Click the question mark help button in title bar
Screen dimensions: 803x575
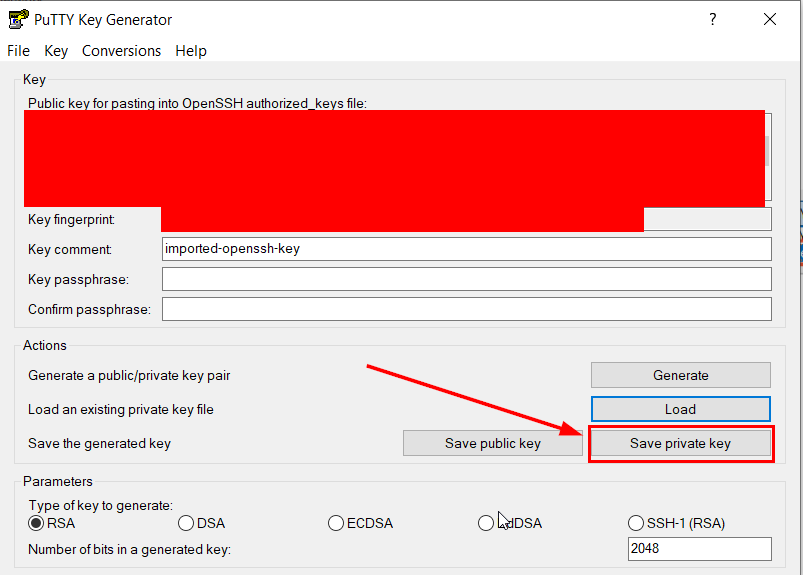point(713,20)
